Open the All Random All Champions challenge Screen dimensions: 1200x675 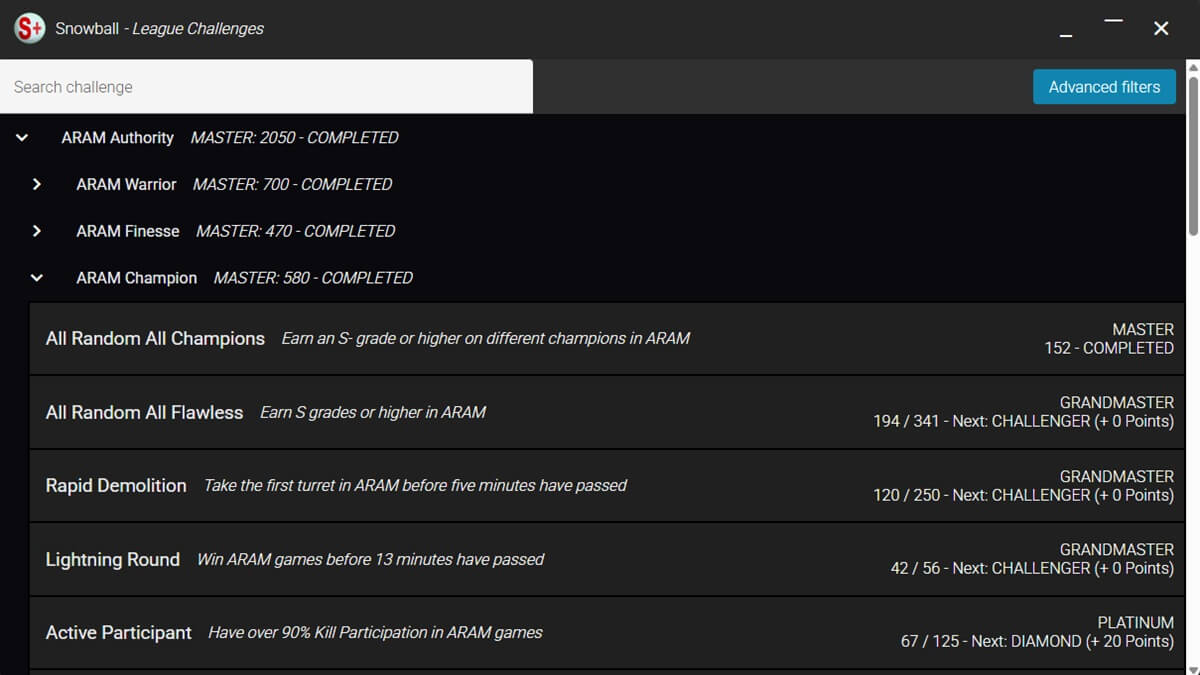click(x=607, y=338)
